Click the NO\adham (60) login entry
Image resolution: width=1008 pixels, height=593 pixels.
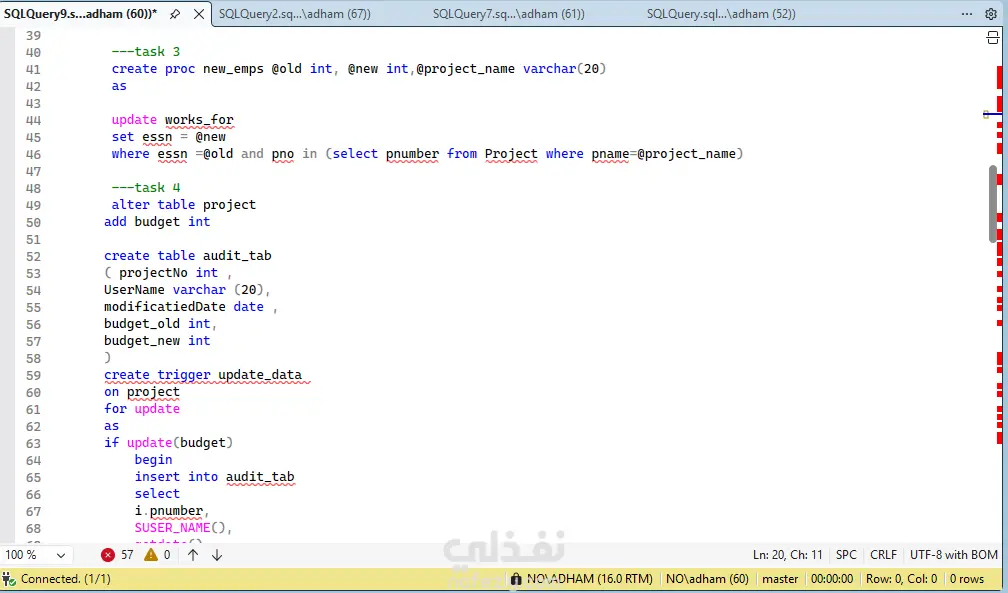click(x=707, y=579)
